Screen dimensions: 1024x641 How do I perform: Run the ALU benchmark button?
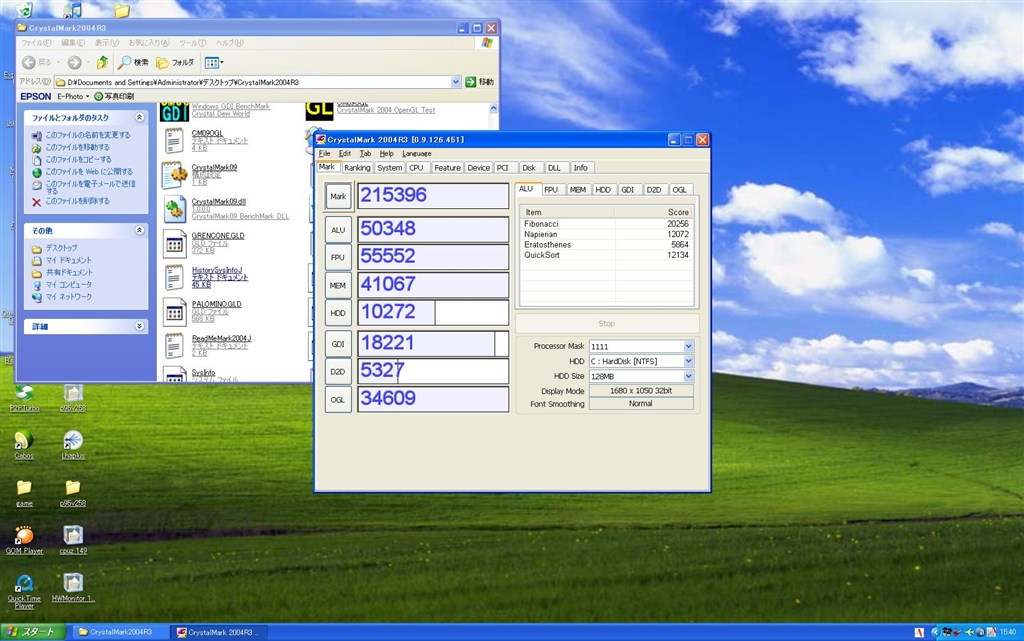click(338, 230)
